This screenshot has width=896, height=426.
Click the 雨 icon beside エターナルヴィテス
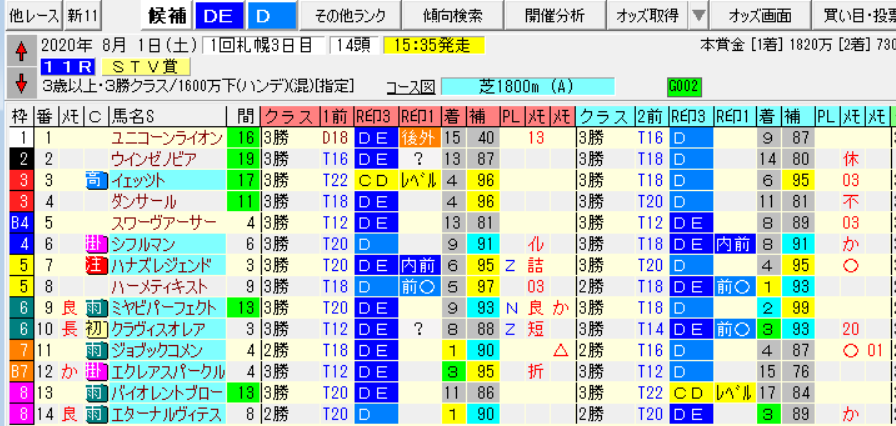(x=96, y=413)
